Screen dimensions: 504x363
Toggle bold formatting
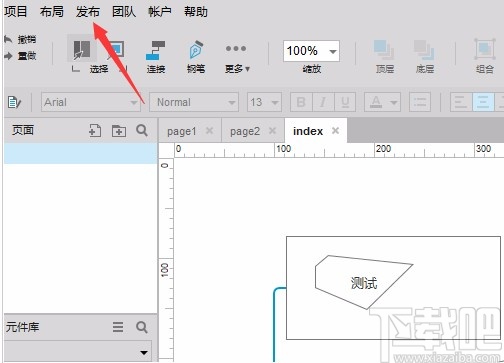(301, 102)
